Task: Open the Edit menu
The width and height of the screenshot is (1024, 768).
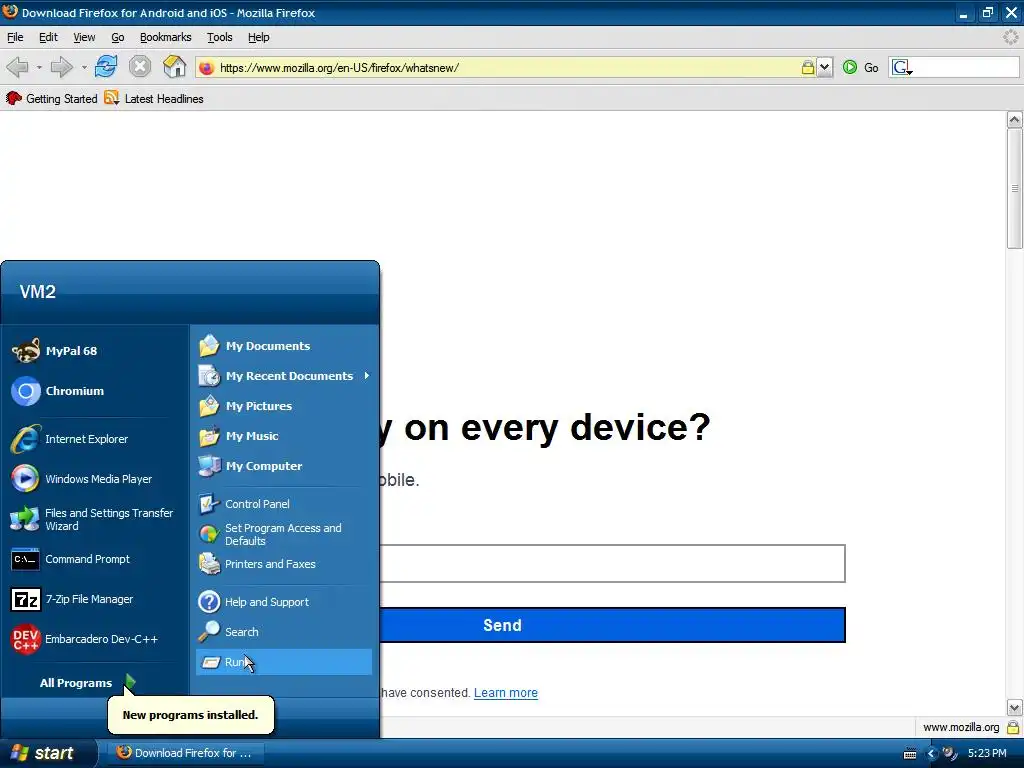Action: (x=48, y=37)
